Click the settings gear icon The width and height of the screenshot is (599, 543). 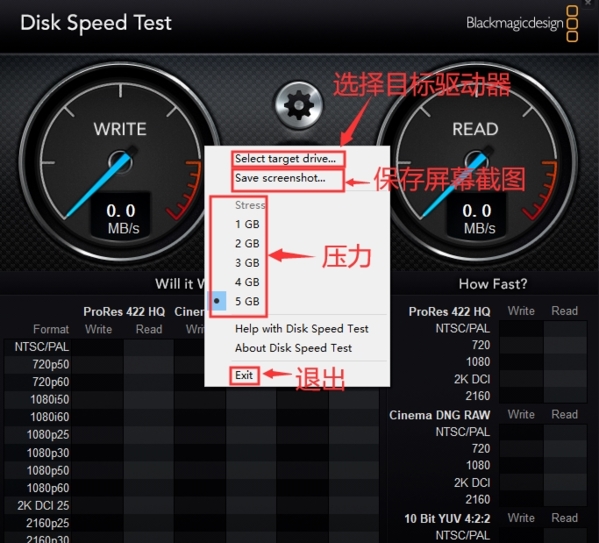click(299, 105)
